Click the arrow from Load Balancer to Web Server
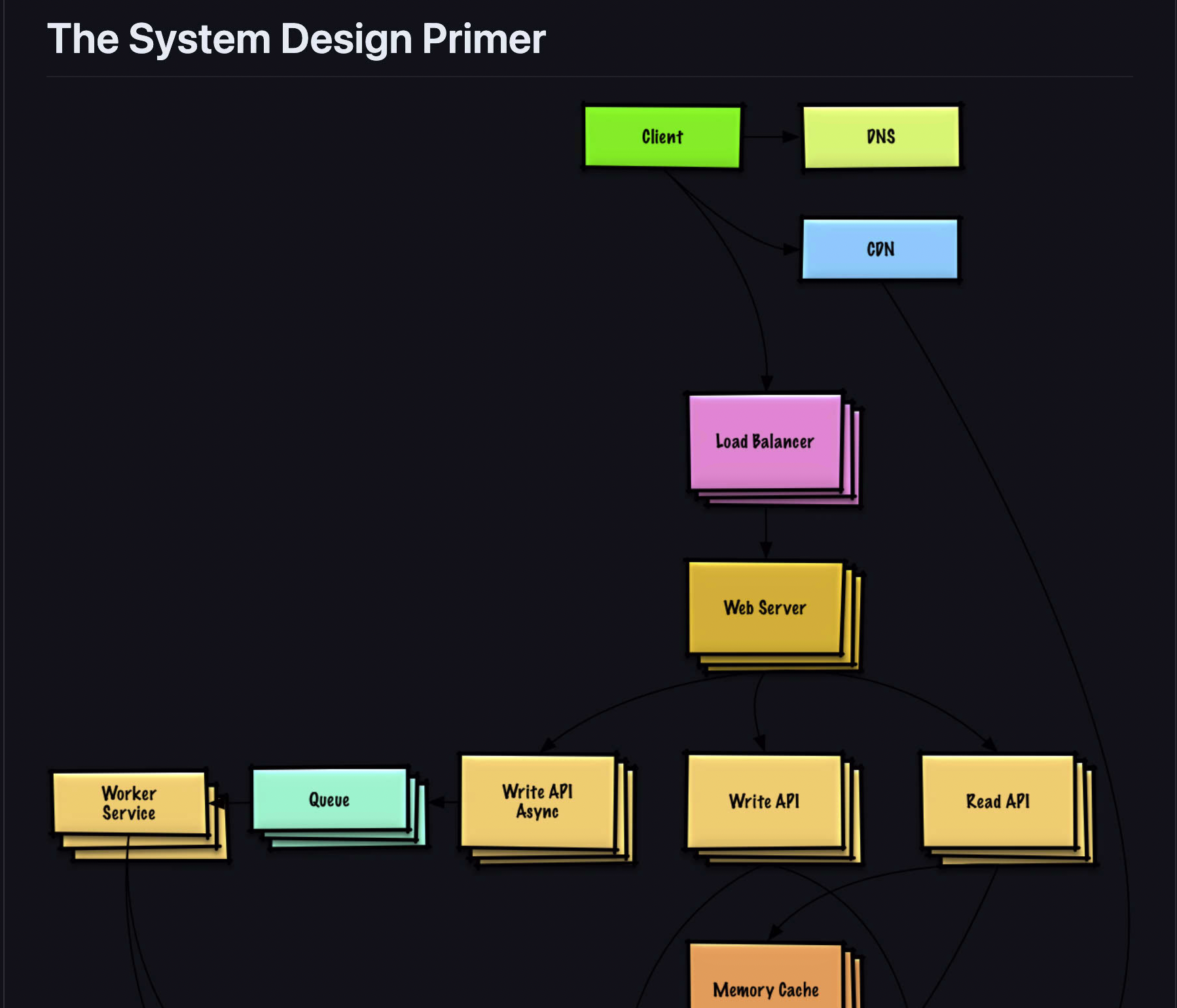This screenshot has width=1177, height=1008. click(x=766, y=530)
